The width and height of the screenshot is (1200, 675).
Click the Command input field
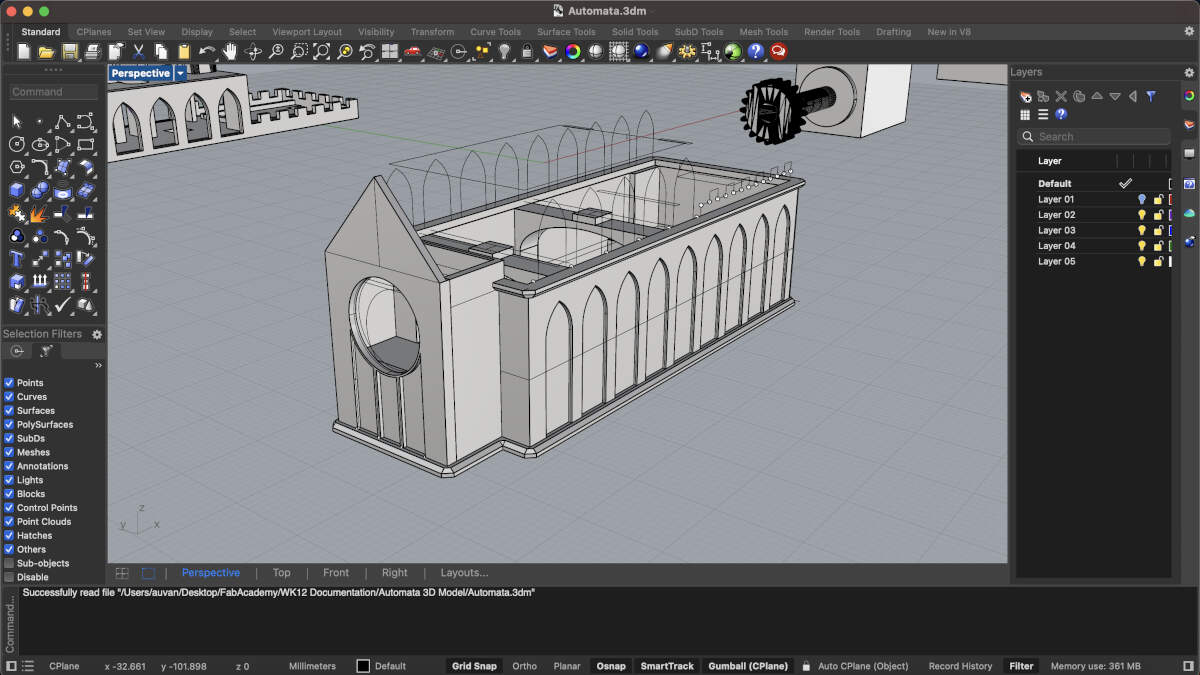[54, 92]
